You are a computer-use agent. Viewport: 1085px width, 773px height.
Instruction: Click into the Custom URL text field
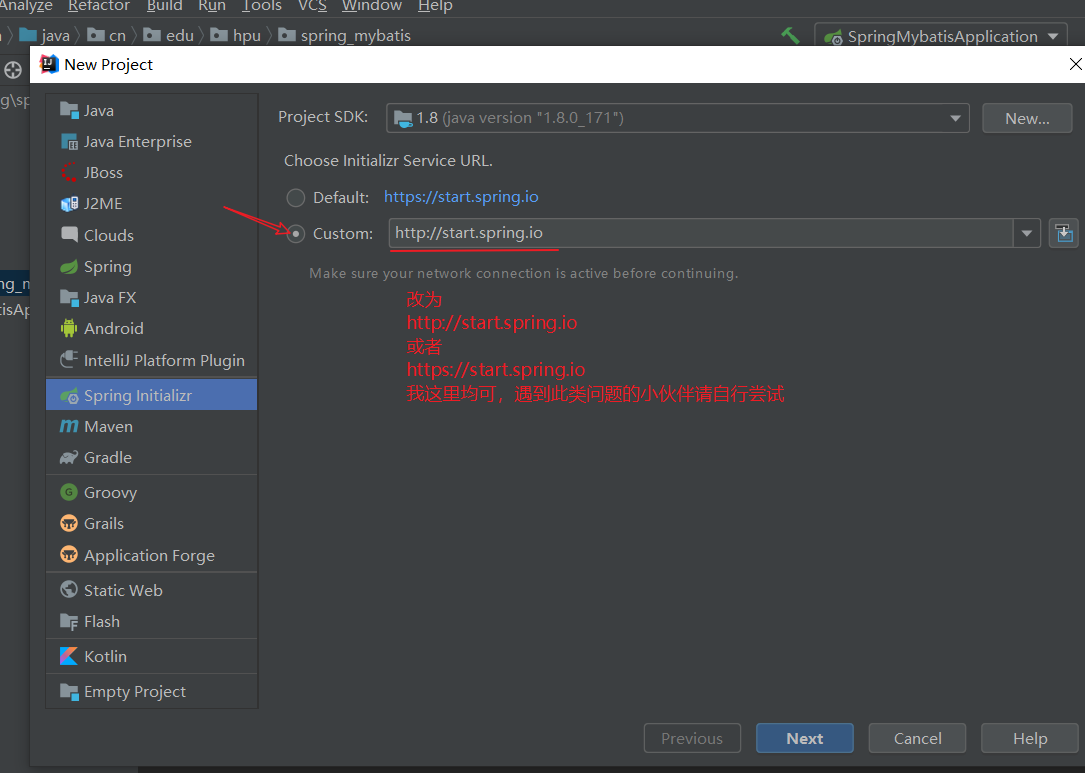701,233
